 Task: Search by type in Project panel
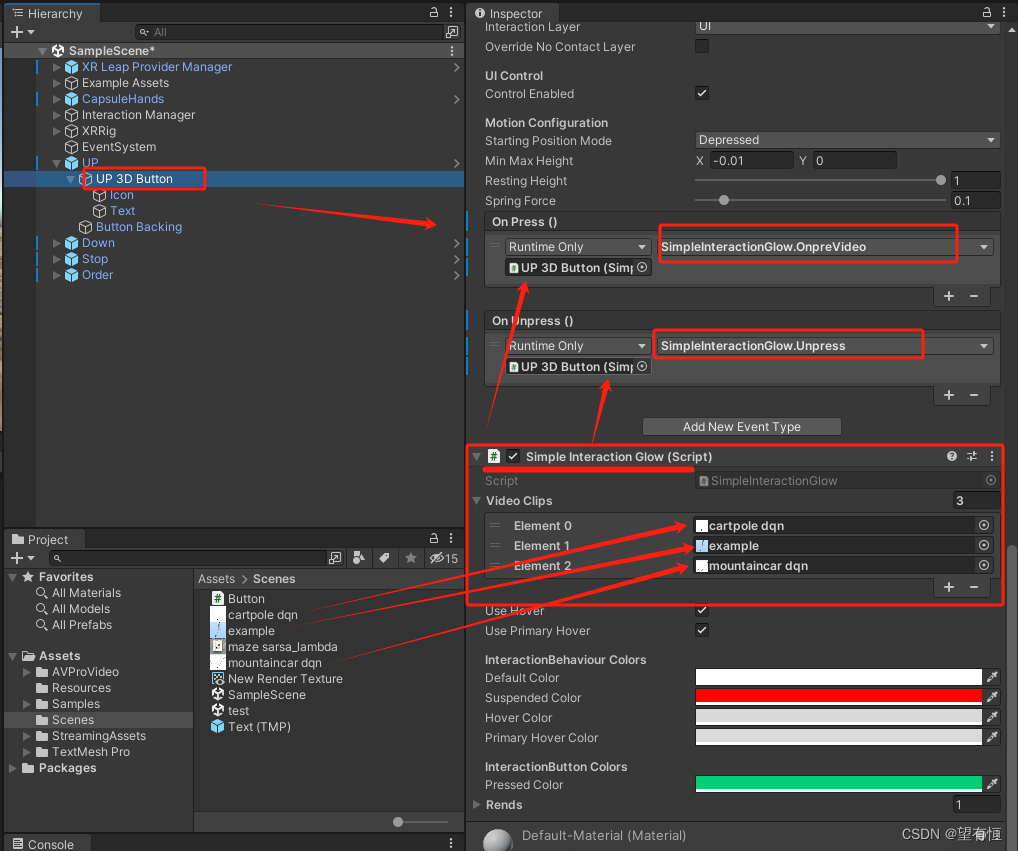point(359,558)
